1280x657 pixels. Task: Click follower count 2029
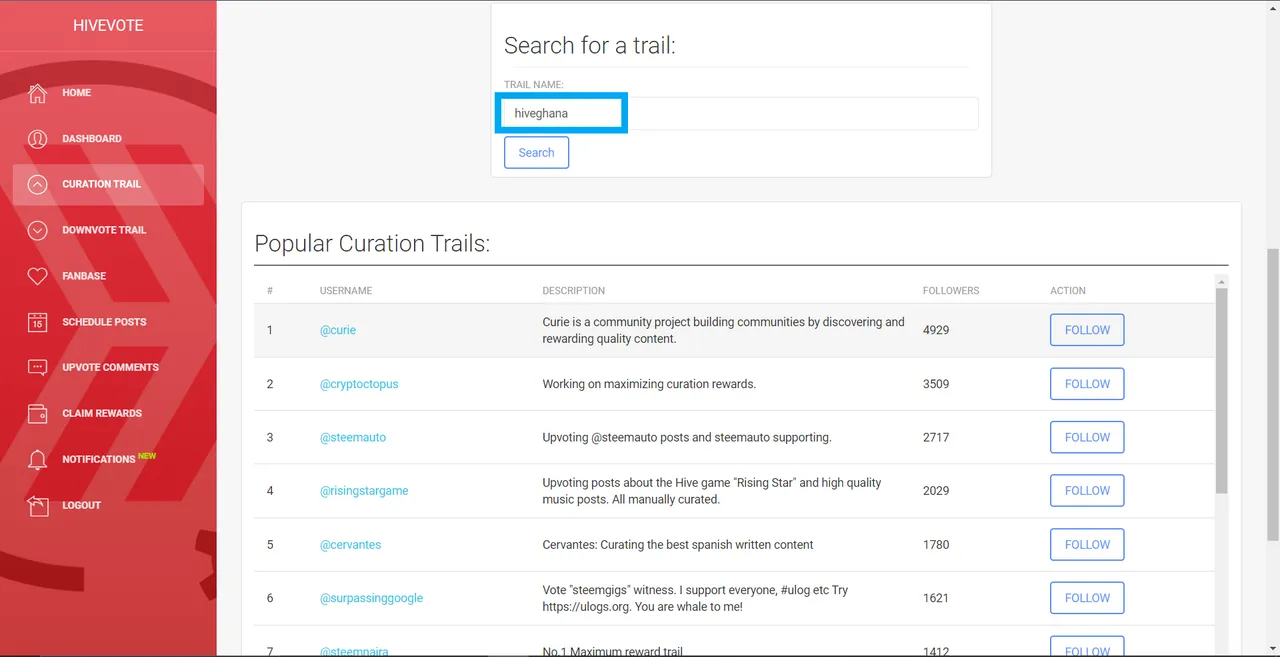click(936, 491)
